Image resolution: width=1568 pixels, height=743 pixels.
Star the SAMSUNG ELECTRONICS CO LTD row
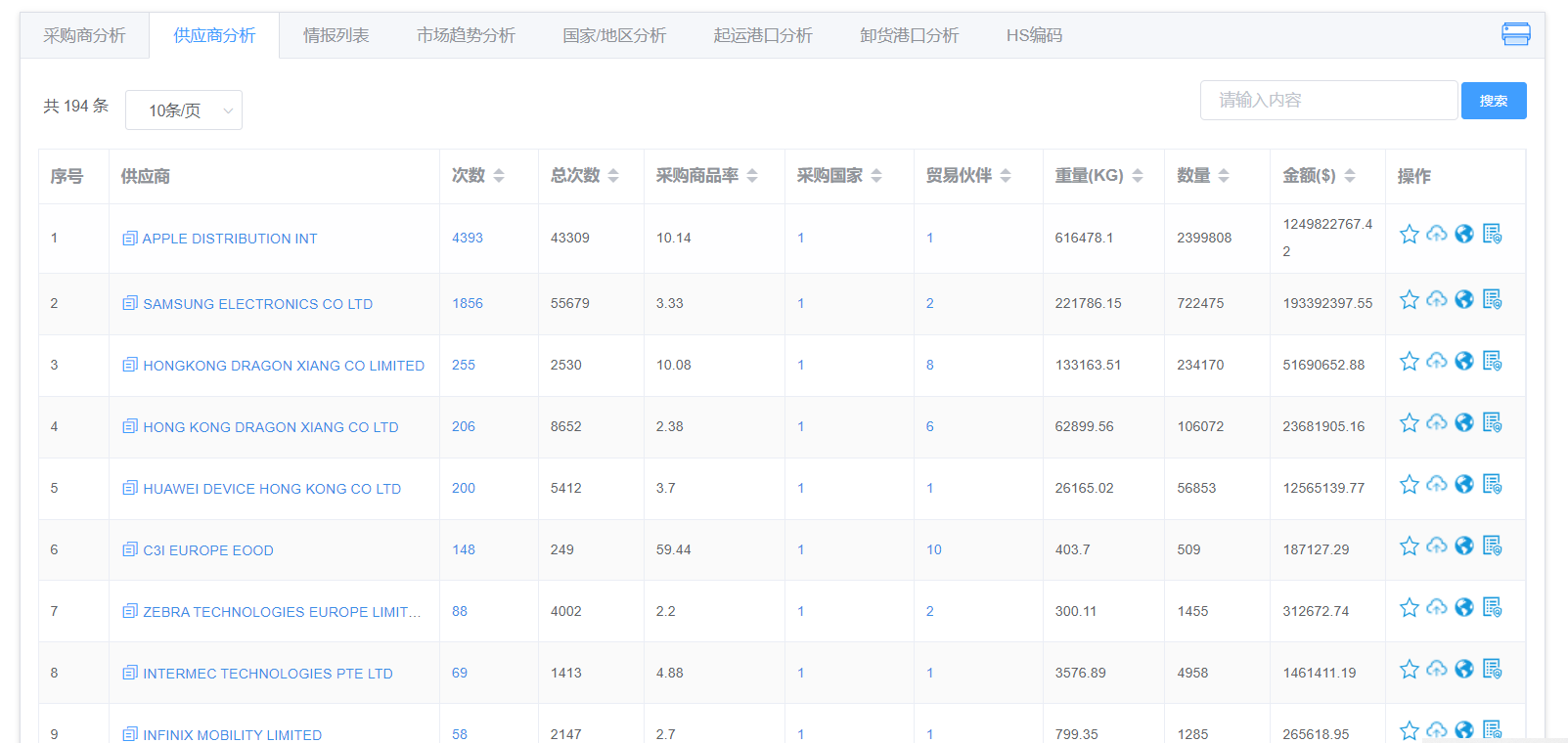pos(1409,299)
